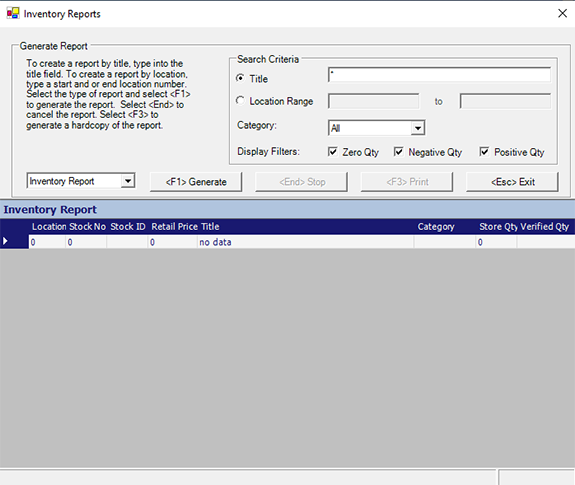The width and height of the screenshot is (575, 485).
Task: Open the Category dropdown
Action: [417, 128]
